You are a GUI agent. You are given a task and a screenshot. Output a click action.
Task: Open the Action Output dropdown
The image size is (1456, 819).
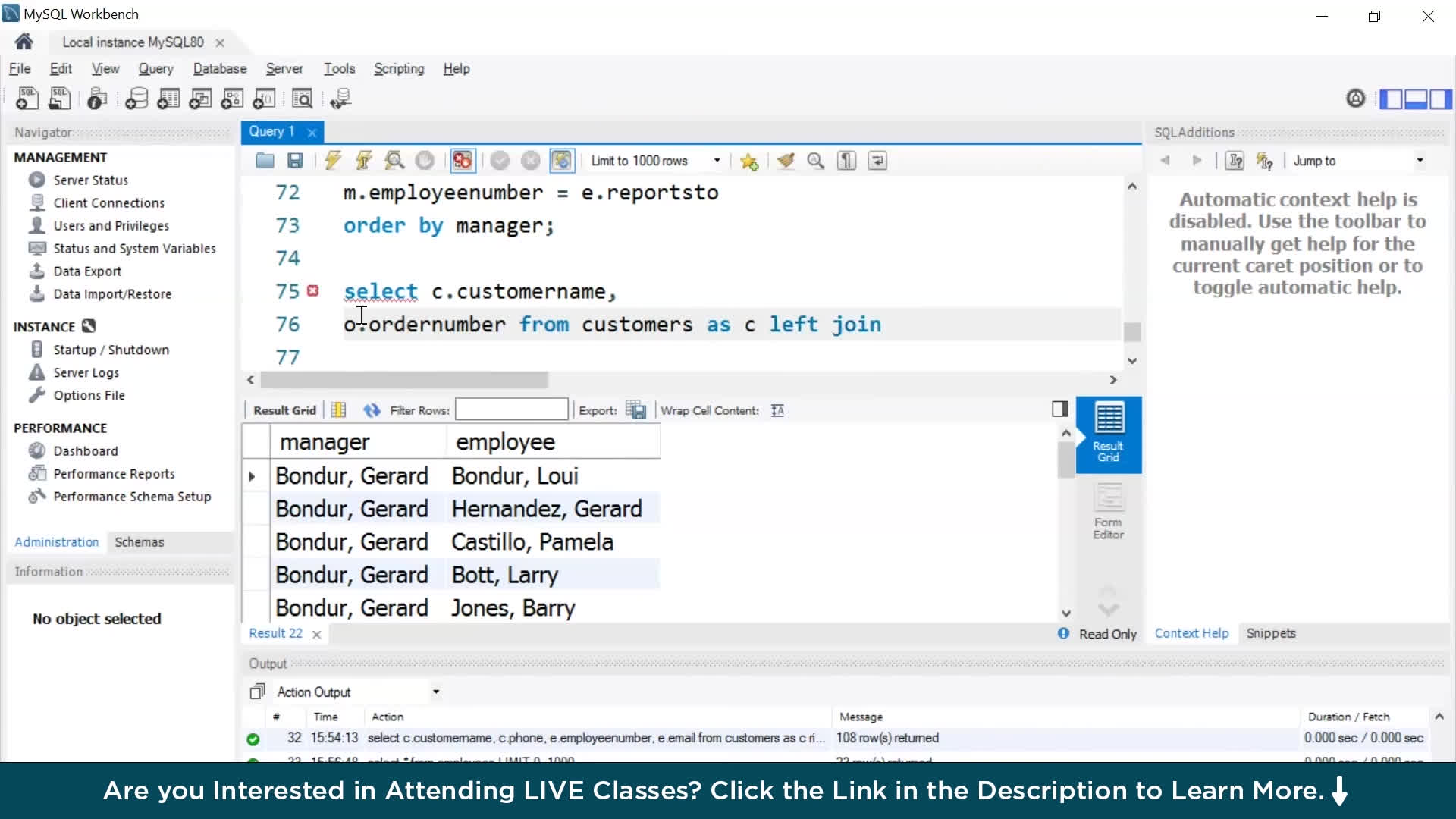point(436,692)
